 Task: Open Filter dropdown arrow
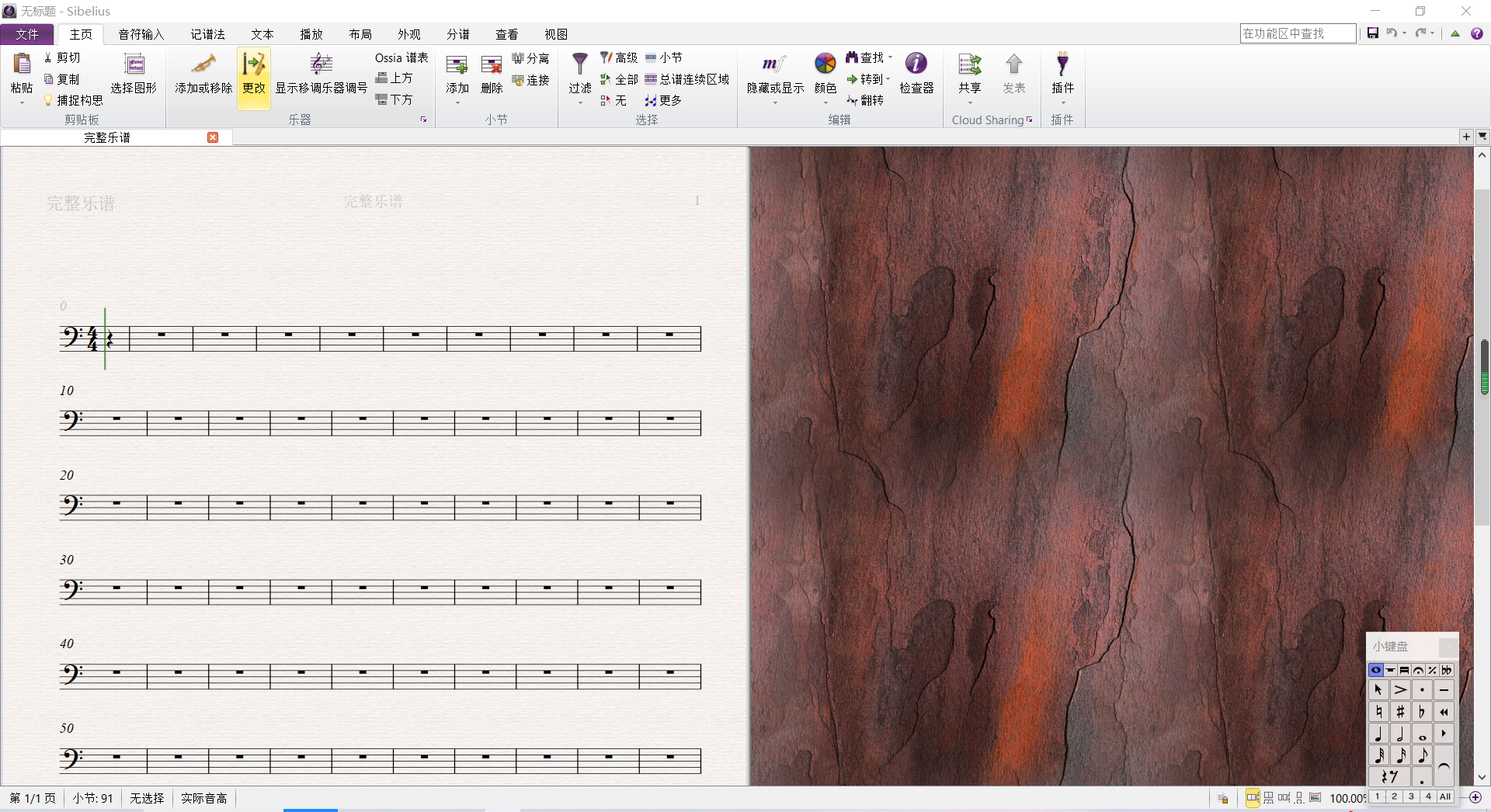[x=580, y=103]
